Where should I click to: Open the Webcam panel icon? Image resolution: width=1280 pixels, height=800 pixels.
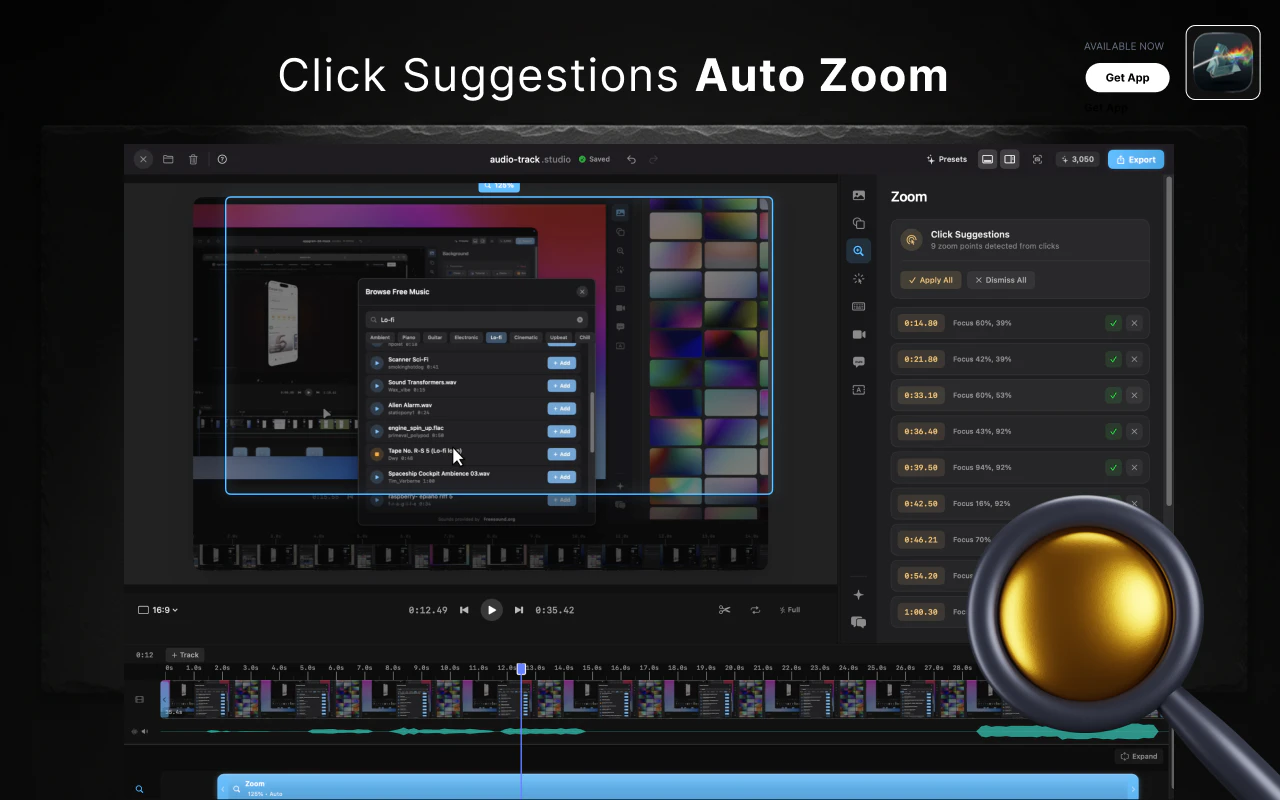tap(858, 334)
